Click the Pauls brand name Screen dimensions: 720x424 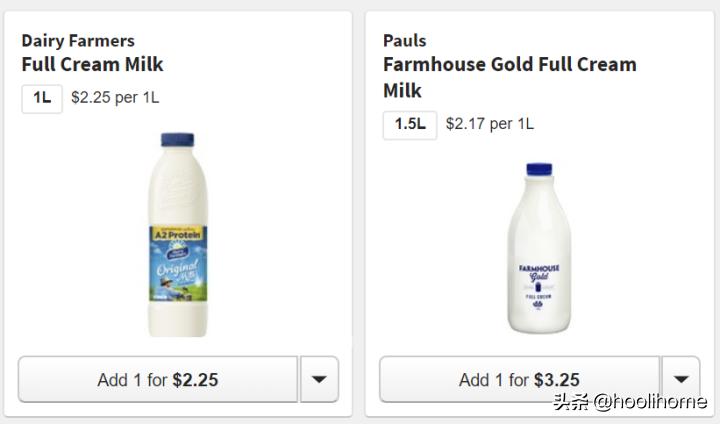404,41
